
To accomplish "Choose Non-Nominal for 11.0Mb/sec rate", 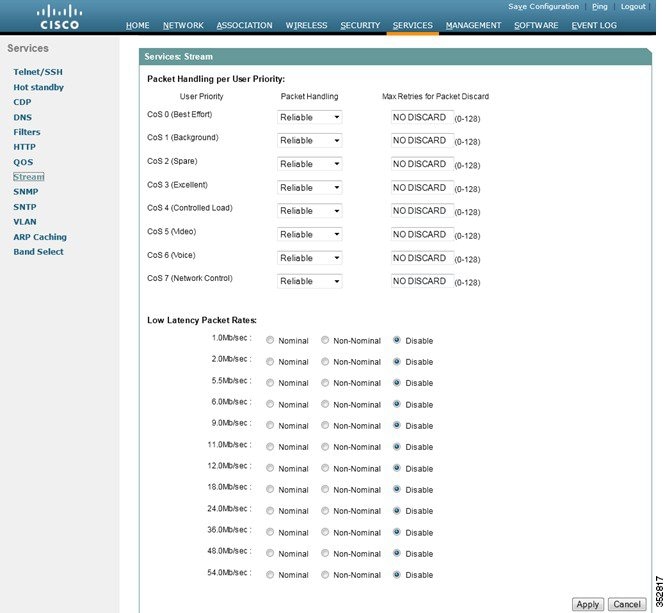I will 325,447.
